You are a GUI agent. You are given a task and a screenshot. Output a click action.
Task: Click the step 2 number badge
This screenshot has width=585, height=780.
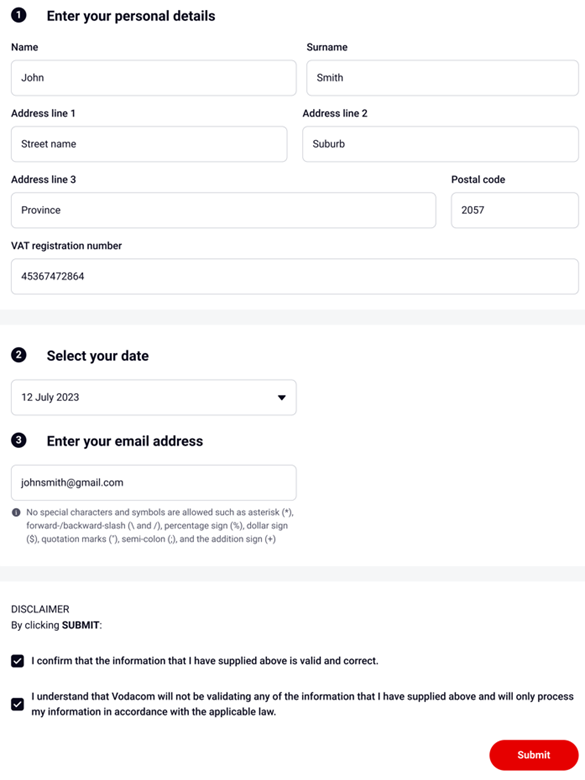19,355
